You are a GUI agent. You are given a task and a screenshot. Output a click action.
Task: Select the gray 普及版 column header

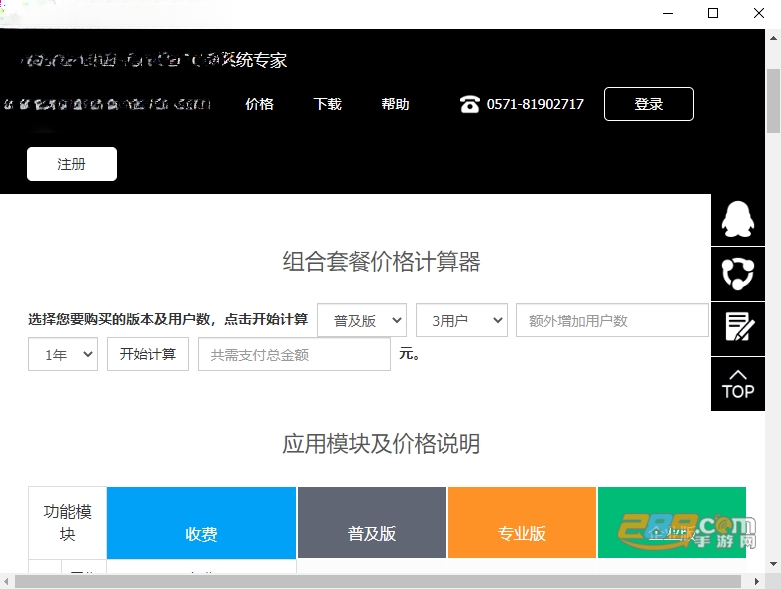click(372, 523)
